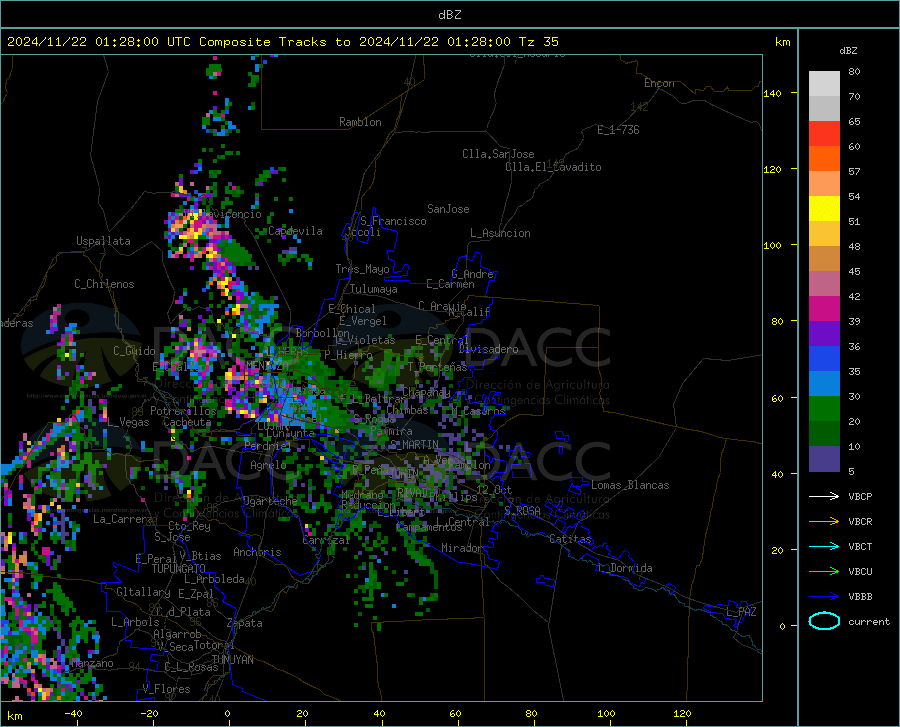Select the yellow 51 dBZ color swatch
Image resolution: width=900 pixels, height=727 pixels.
(824, 209)
